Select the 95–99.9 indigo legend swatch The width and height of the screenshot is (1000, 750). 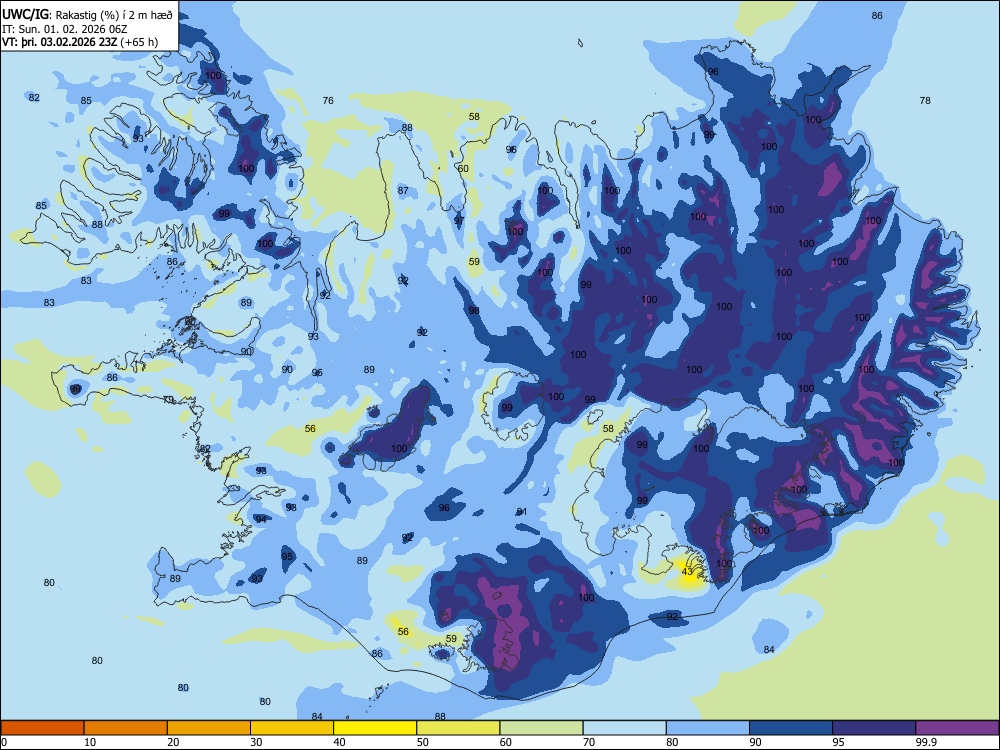click(x=874, y=728)
